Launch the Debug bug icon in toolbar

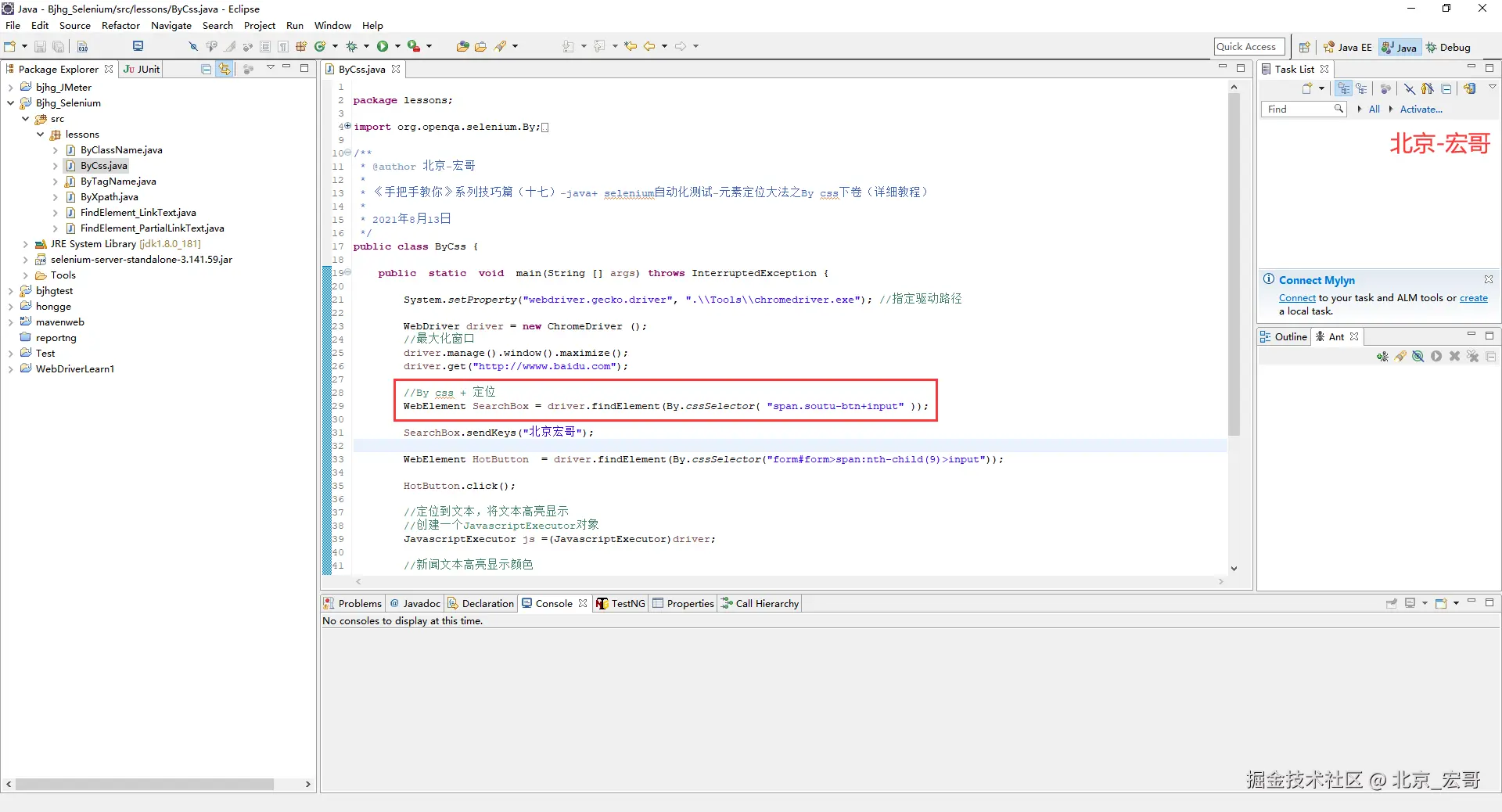pyautogui.click(x=351, y=47)
